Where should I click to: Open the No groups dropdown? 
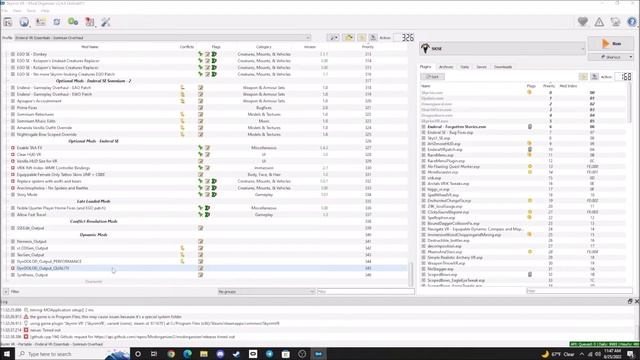click(x=266, y=292)
